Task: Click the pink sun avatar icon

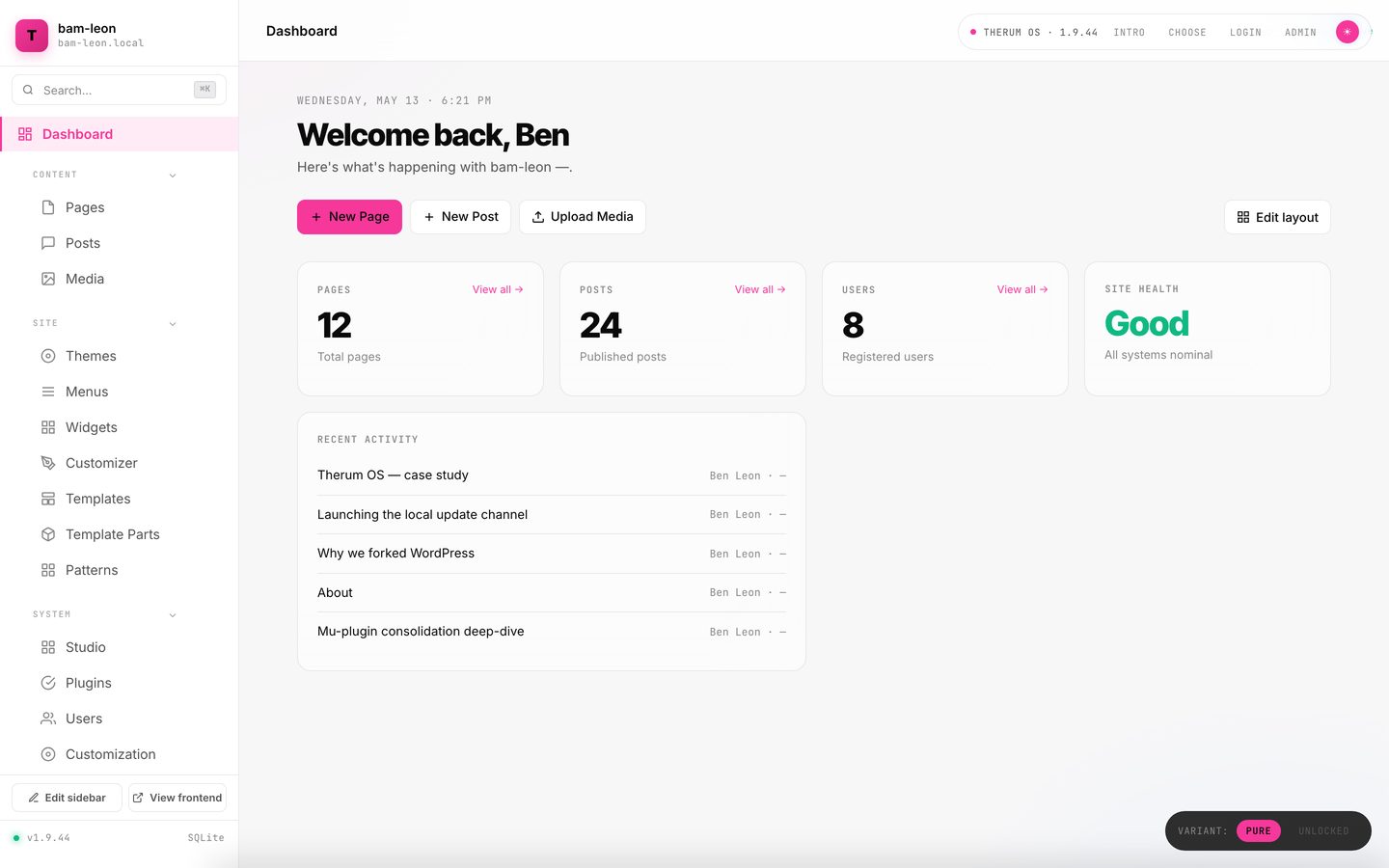Action: [1347, 32]
